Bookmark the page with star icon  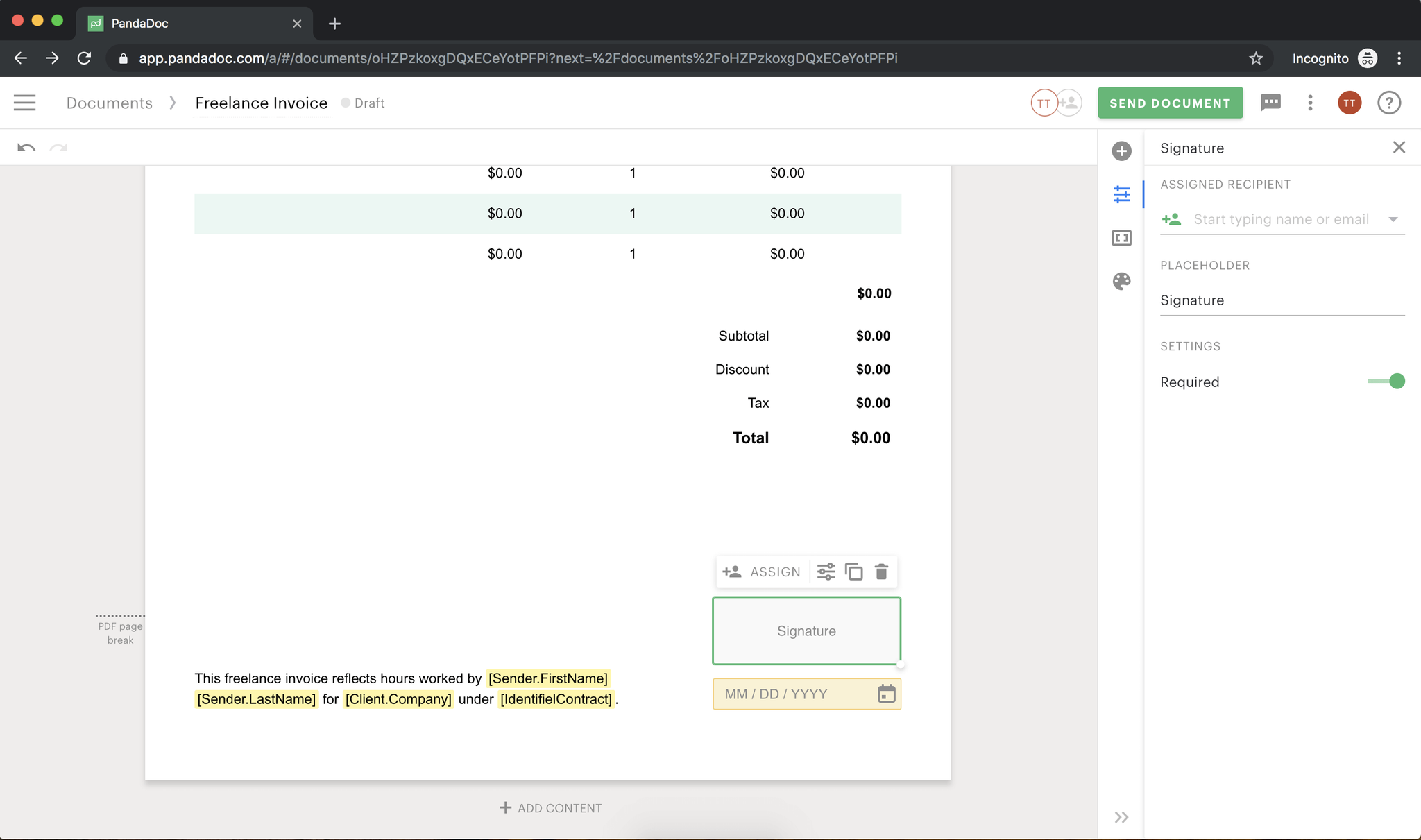[x=1256, y=58]
